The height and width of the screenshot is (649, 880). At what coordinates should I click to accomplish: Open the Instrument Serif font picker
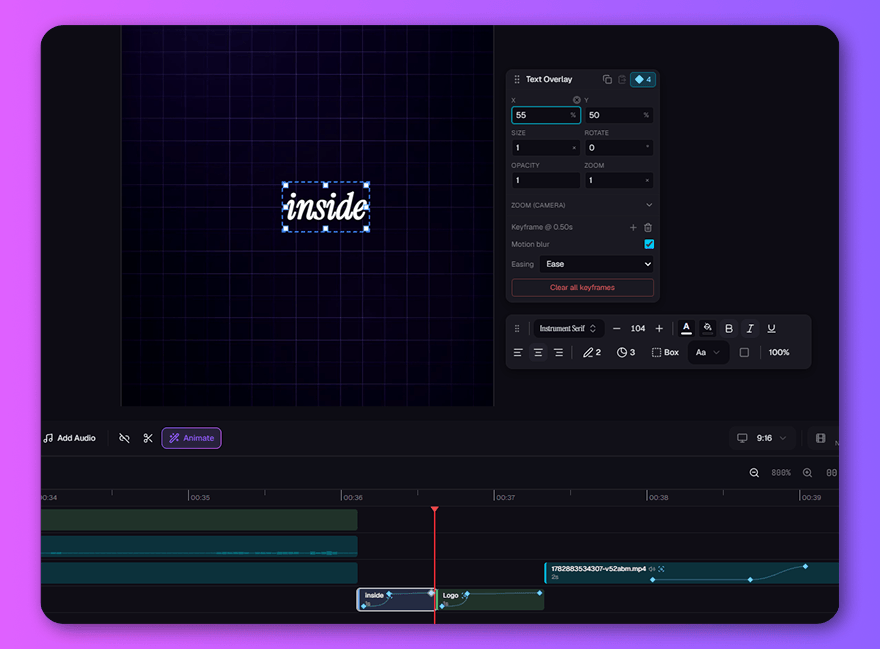click(567, 328)
